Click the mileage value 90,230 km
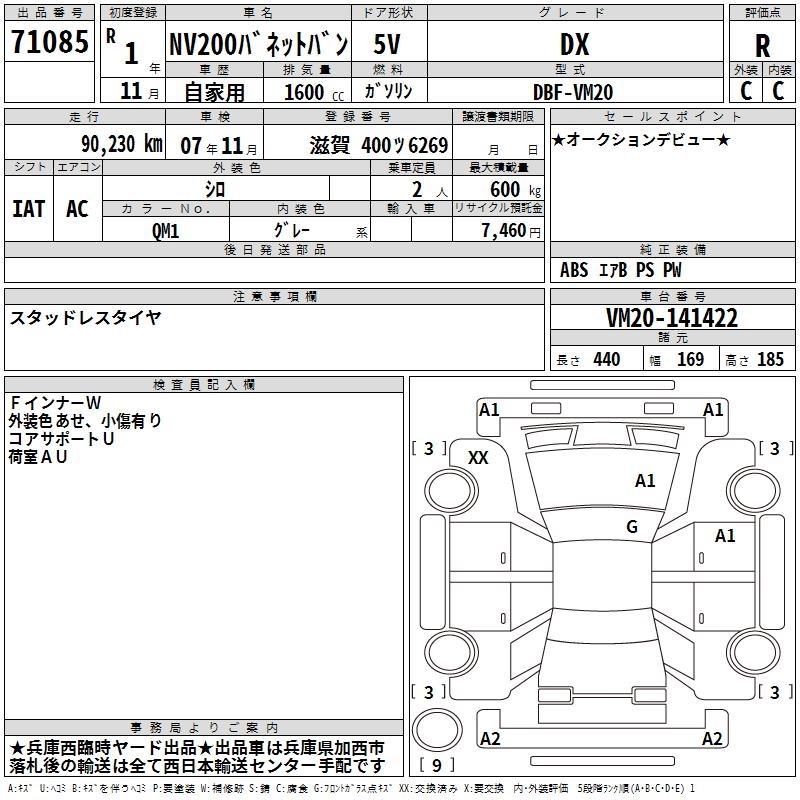Image resolution: width=800 pixels, height=800 pixels. click(122, 144)
